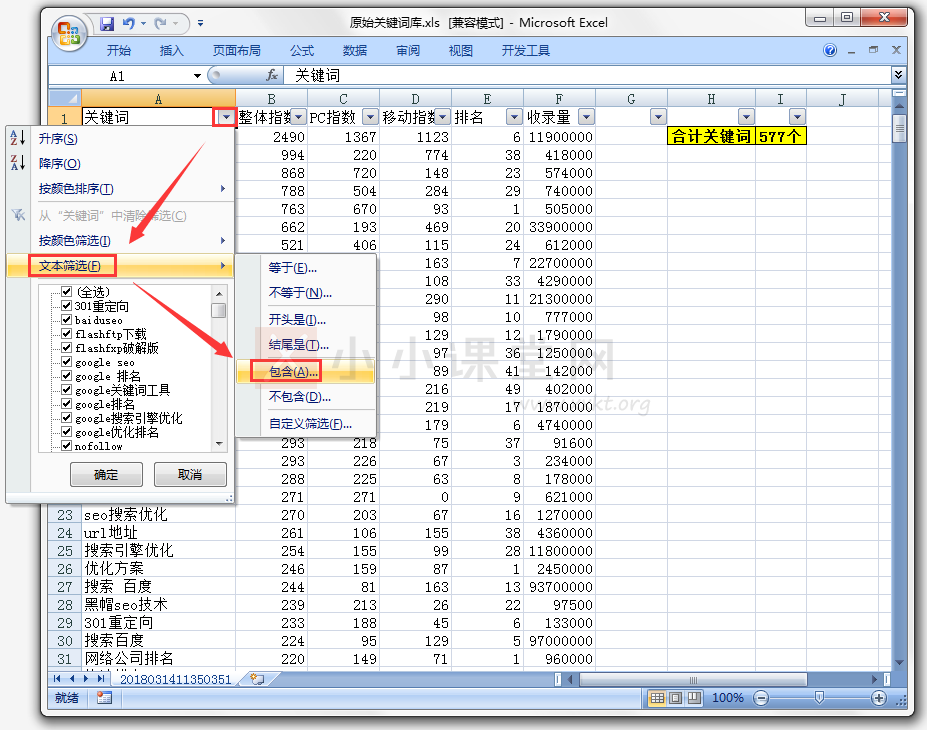This screenshot has height=730, width=927.
Task: Sort ascending via 升序 icon
Action: (18, 138)
